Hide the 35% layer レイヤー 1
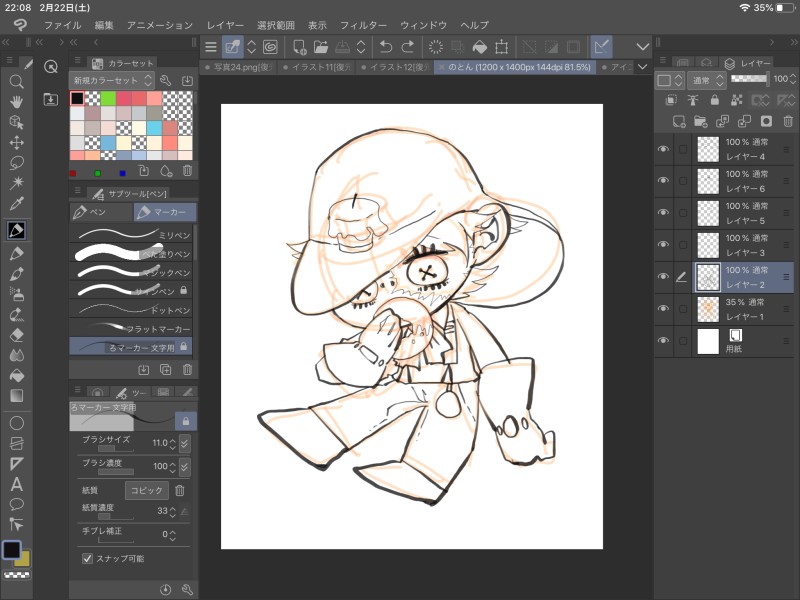The height and width of the screenshot is (600, 800). tap(663, 309)
